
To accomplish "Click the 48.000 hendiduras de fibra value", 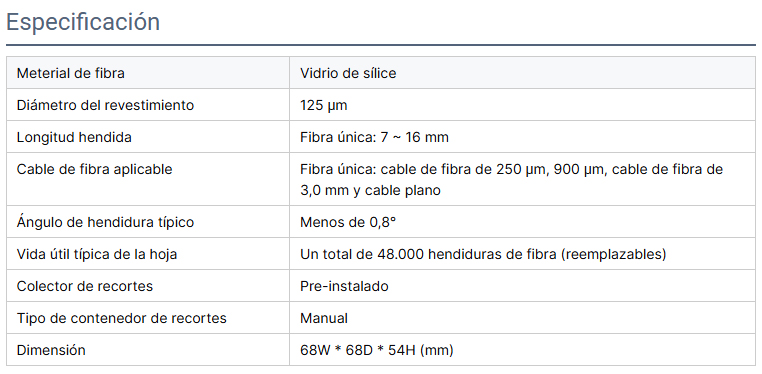I will click(483, 254).
